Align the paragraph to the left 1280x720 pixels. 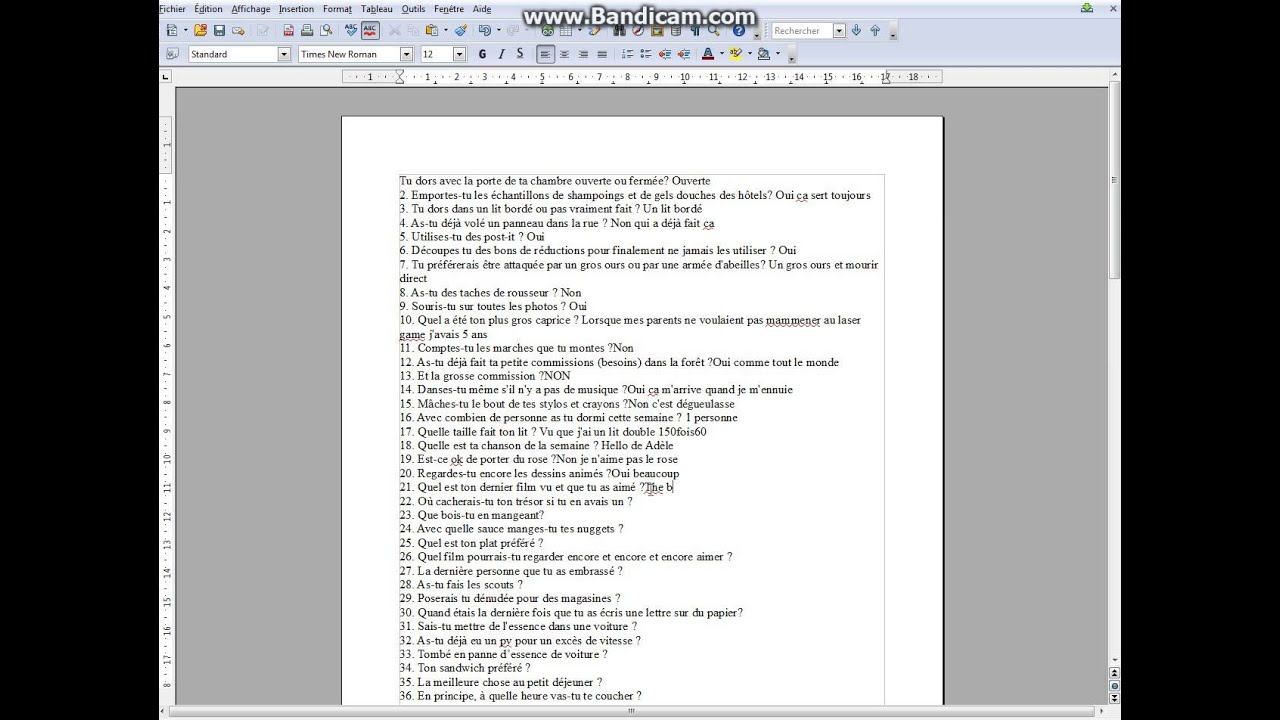[545, 54]
